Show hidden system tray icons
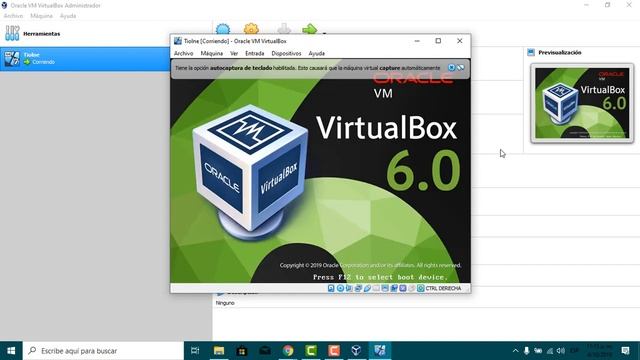Screen dimensions: 640x360 516,351
